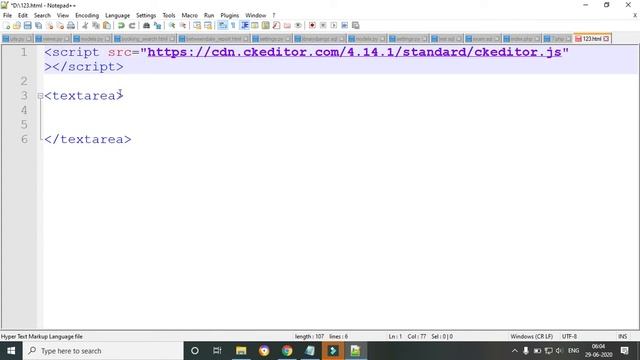The image size is (640, 360).
Task: Toggle Word wrap toolbar button
Action: (222, 25)
